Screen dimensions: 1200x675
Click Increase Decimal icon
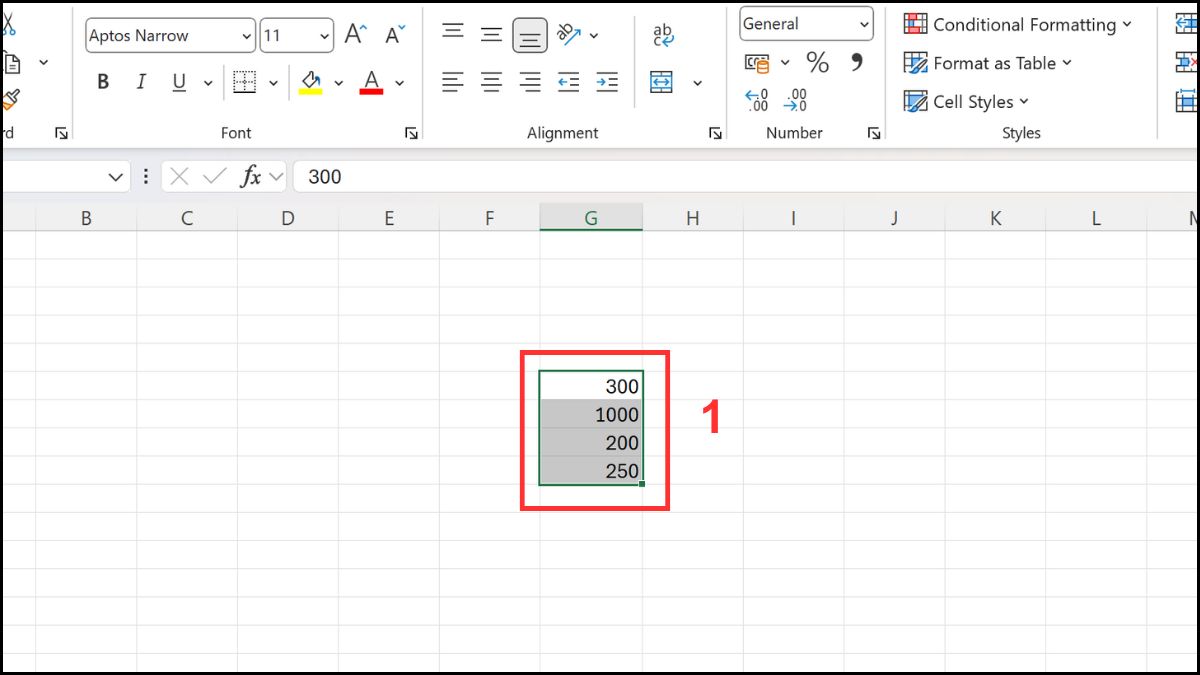(756, 100)
